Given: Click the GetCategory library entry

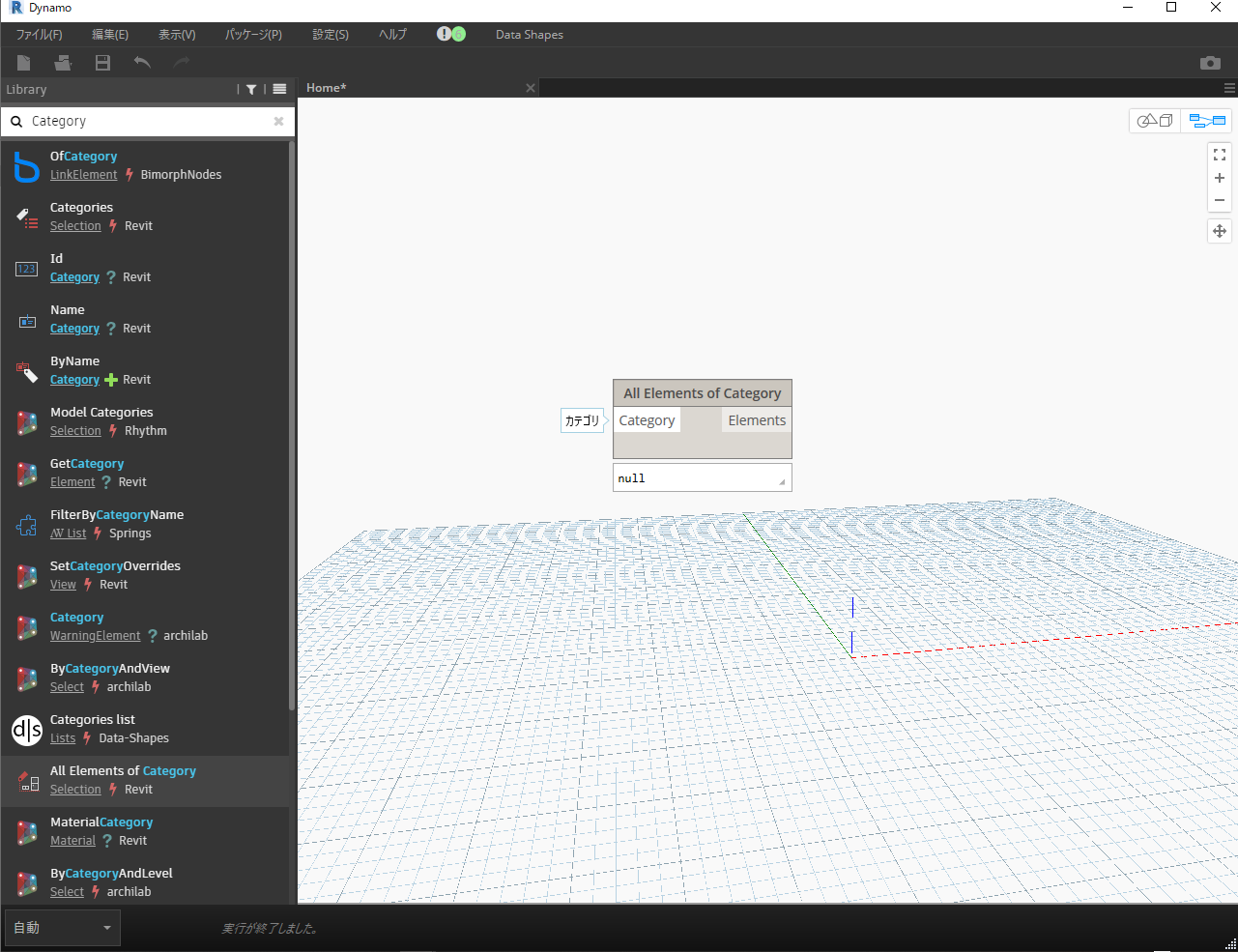Looking at the screenshot, I should tap(145, 474).
